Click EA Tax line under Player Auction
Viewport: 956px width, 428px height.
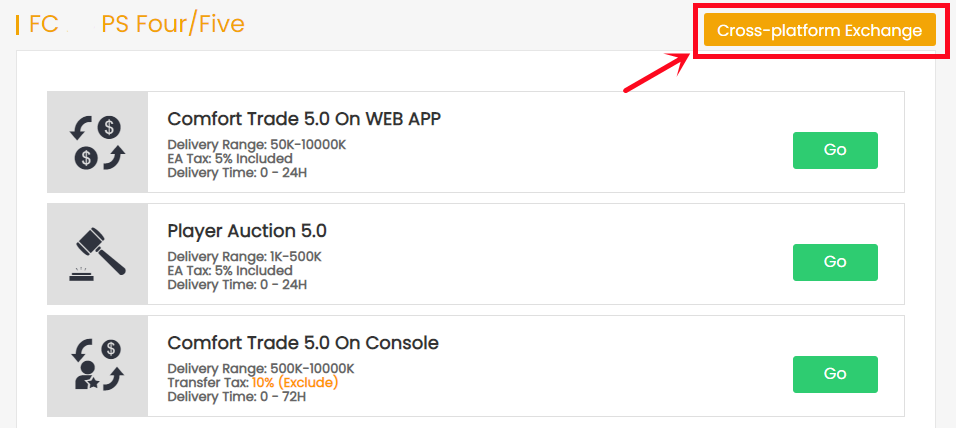point(230,270)
